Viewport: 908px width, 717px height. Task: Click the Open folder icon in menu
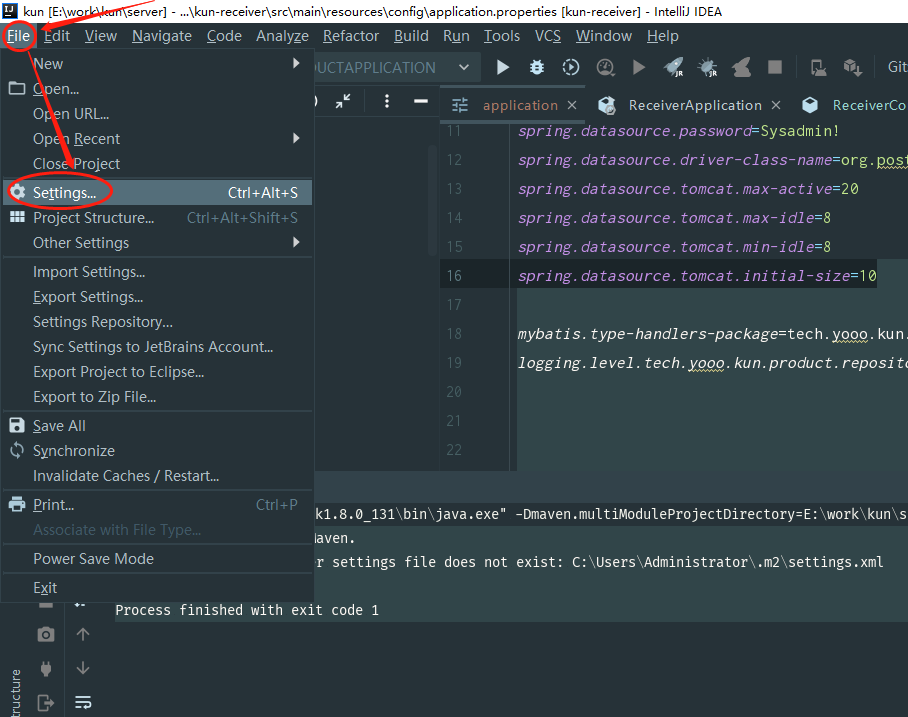point(17,89)
